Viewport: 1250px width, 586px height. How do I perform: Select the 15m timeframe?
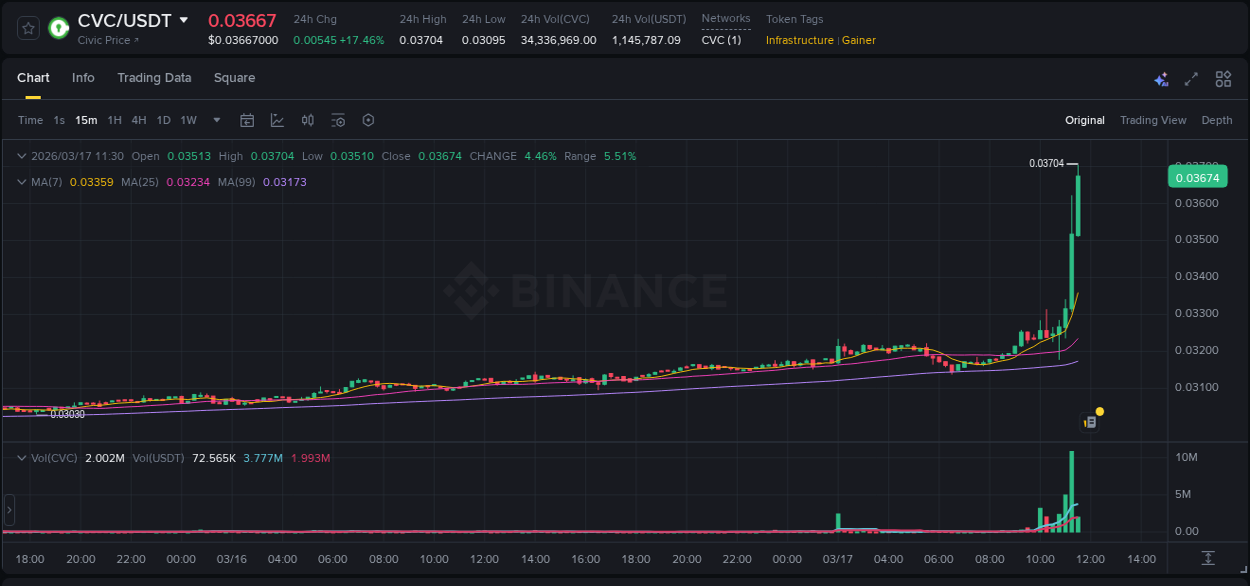click(x=86, y=120)
